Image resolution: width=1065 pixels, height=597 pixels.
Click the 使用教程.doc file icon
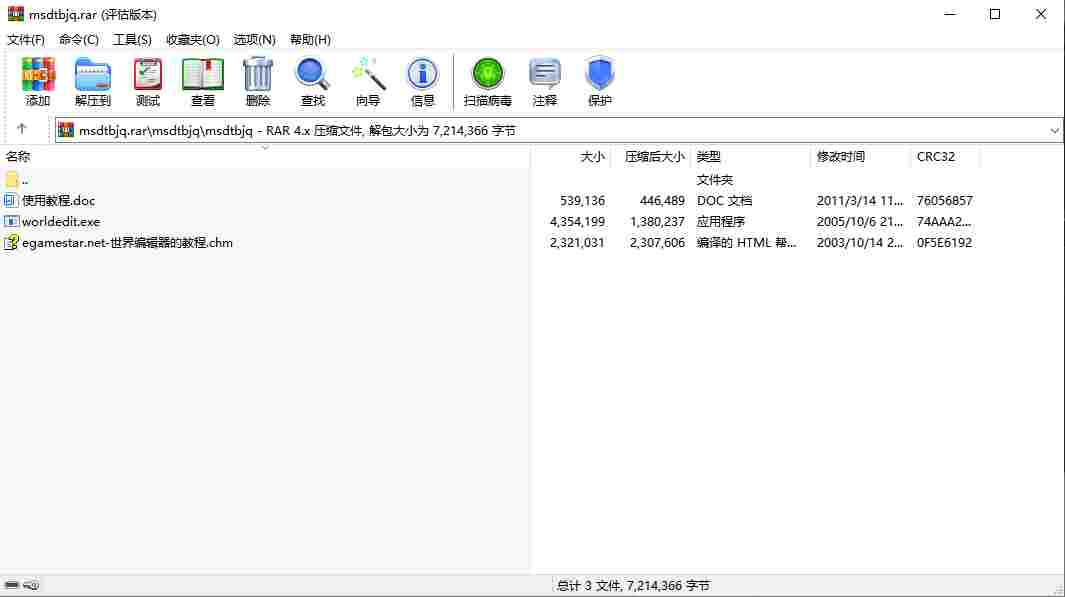[10, 200]
